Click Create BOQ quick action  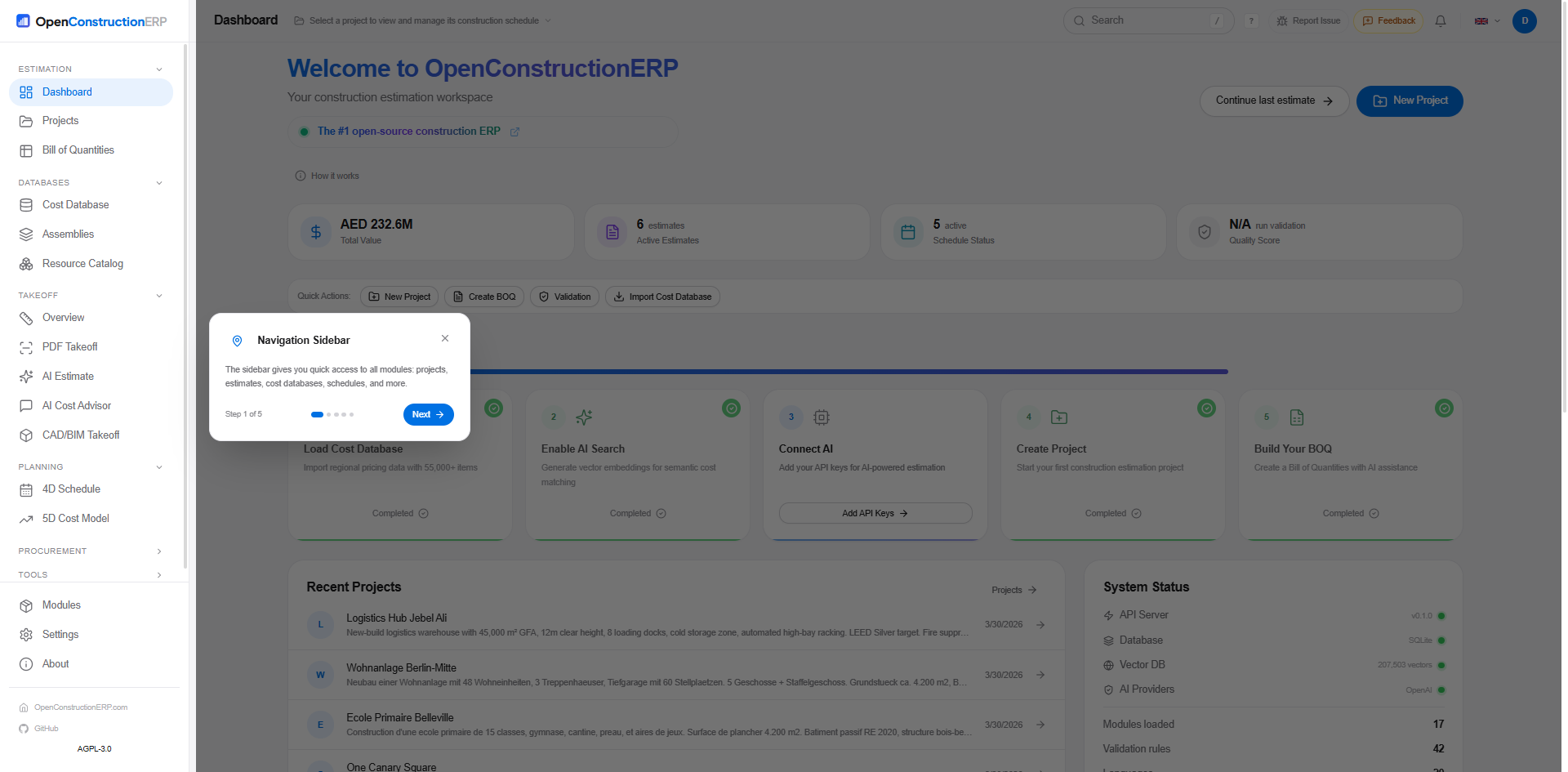483,297
